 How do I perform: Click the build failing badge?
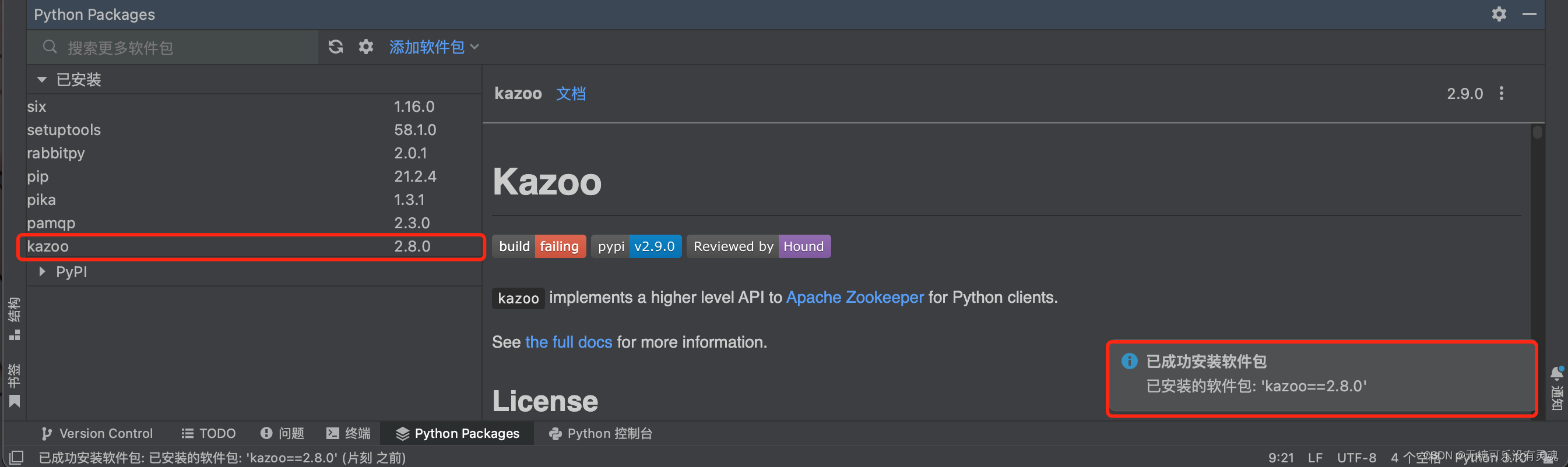click(x=539, y=246)
